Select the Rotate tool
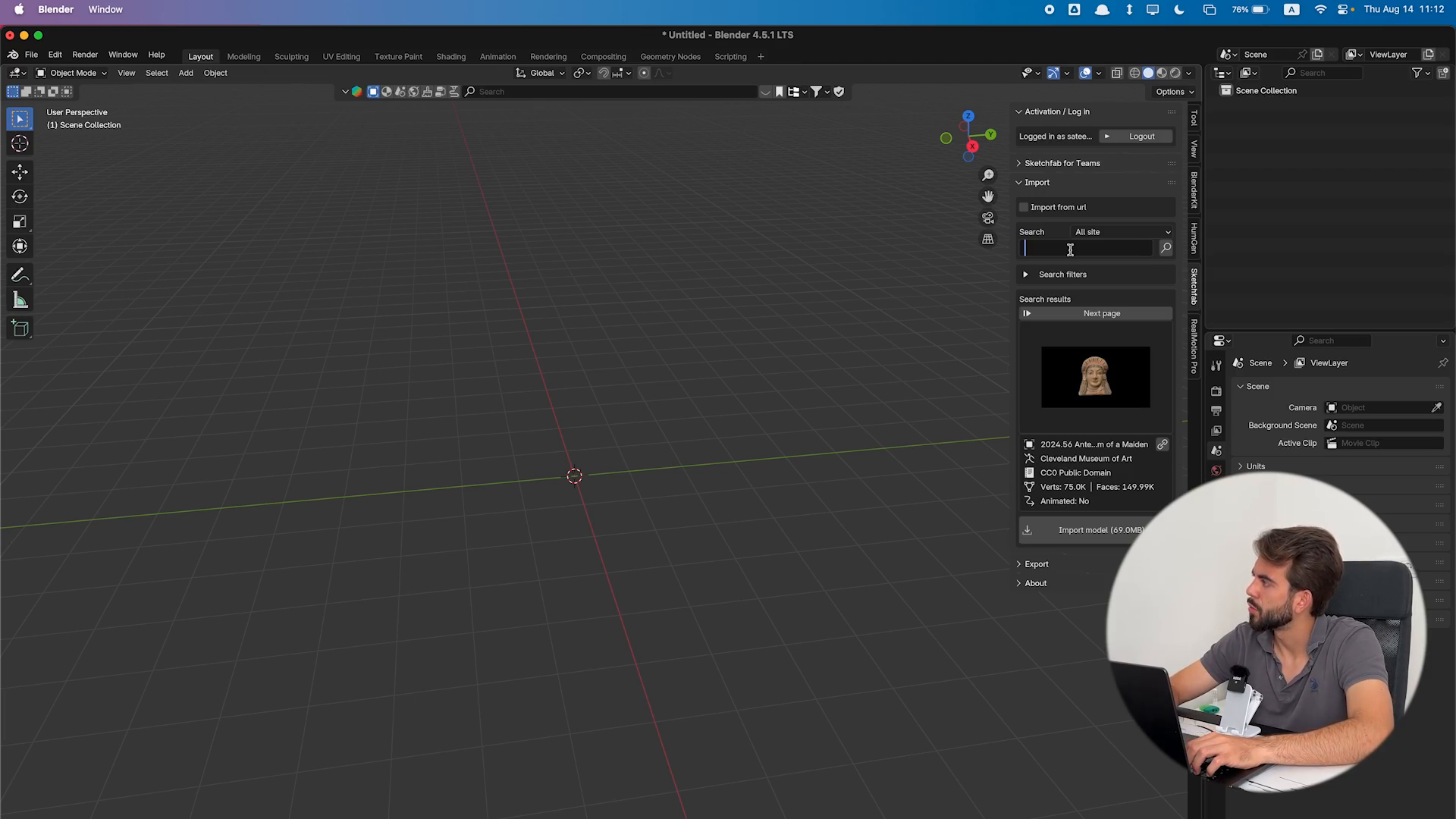 pyautogui.click(x=20, y=196)
